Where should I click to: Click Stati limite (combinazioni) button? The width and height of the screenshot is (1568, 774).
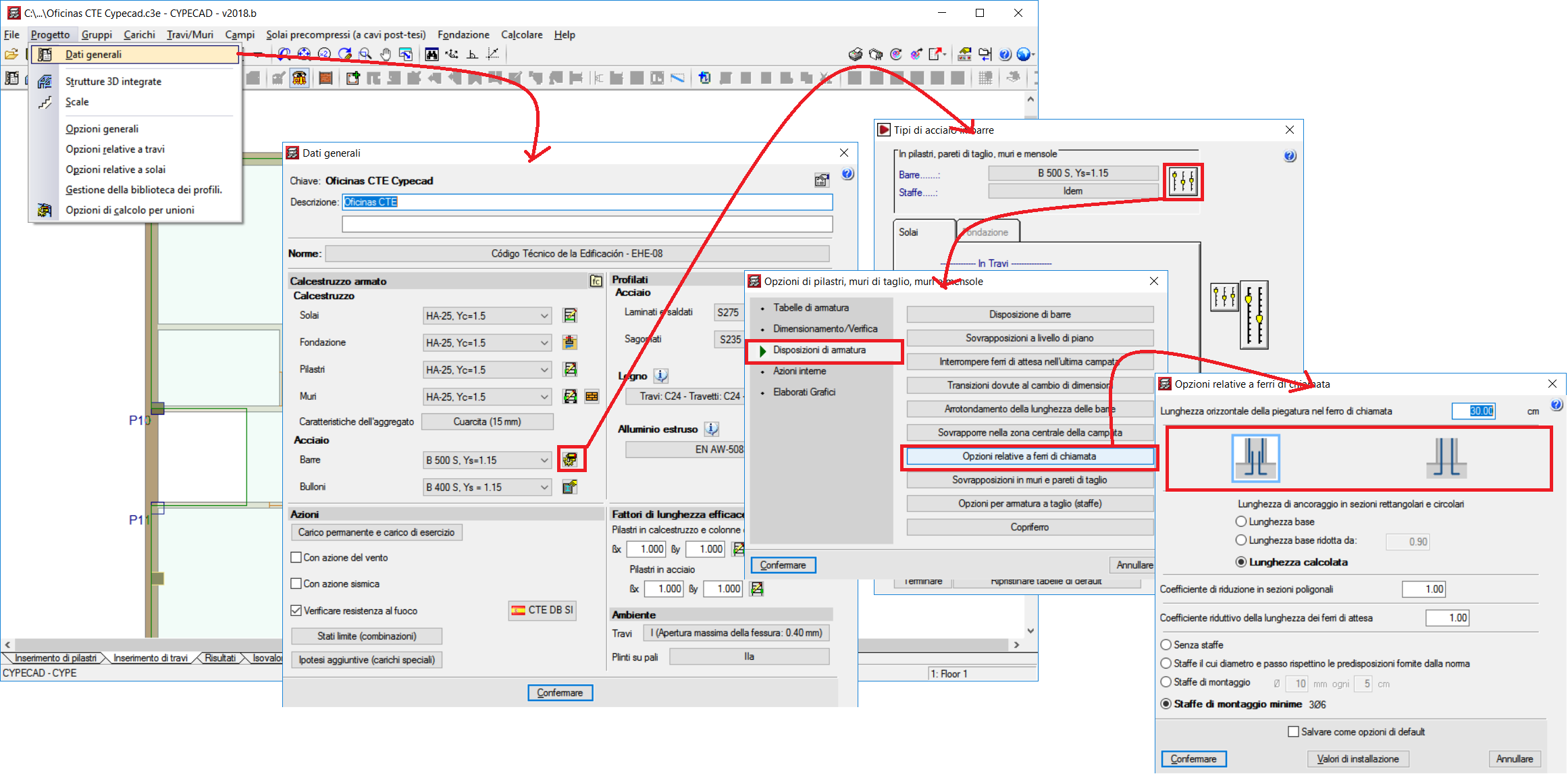[x=367, y=636]
